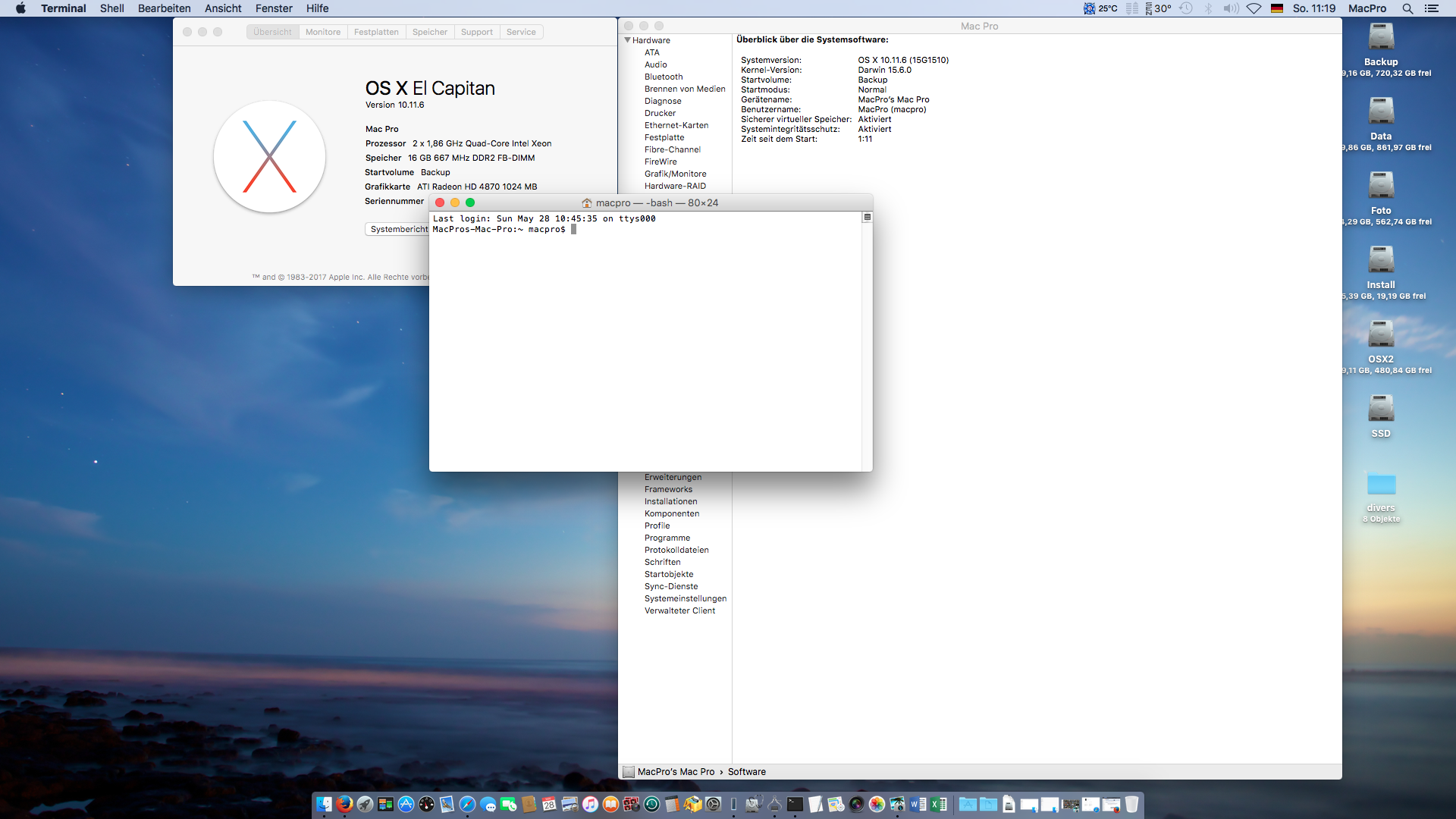This screenshot has height=819, width=1456.
Task: Open Disk Utility from the Dock
Action: coord(754,804)
